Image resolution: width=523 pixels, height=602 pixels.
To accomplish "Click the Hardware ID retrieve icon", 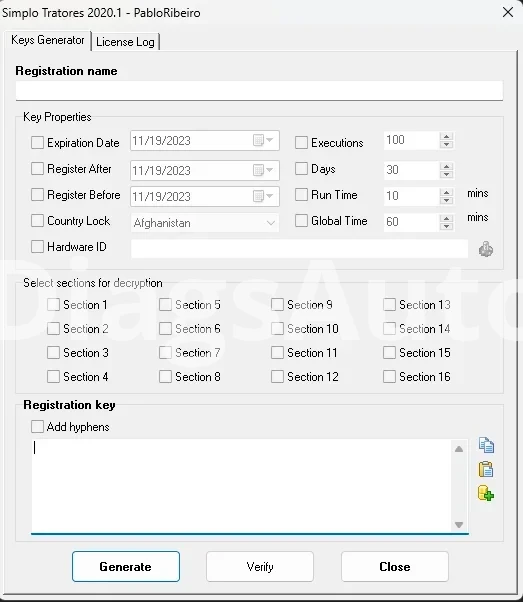I will pos(486,249).
